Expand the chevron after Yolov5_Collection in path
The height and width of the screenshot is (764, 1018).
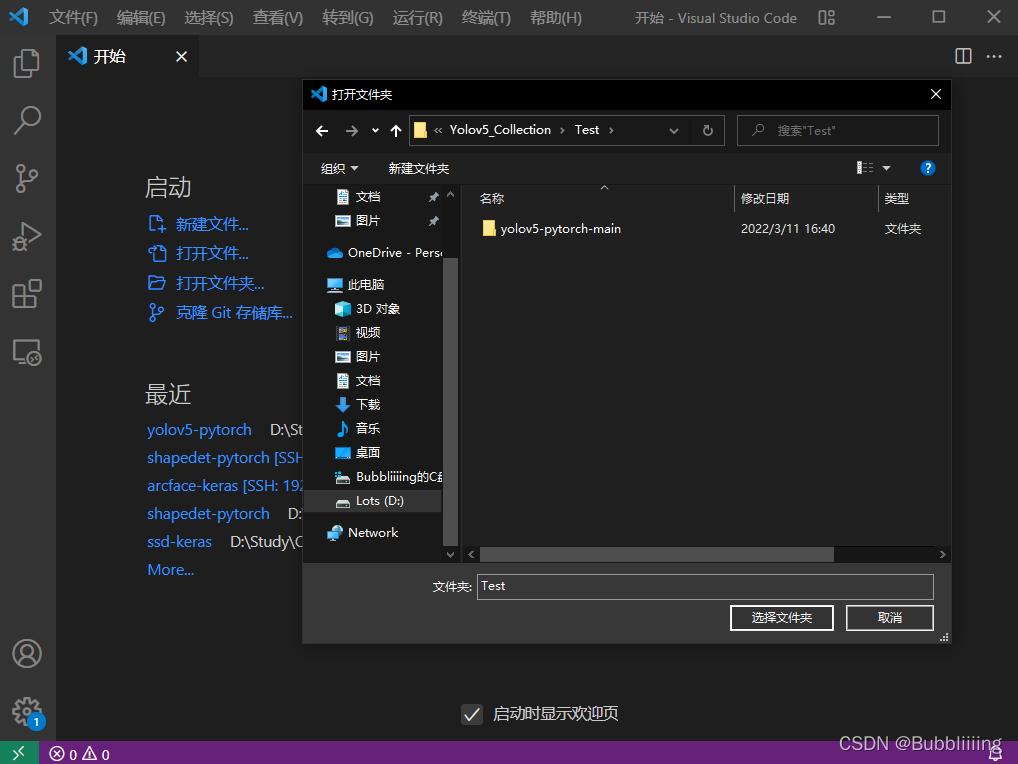562,130
